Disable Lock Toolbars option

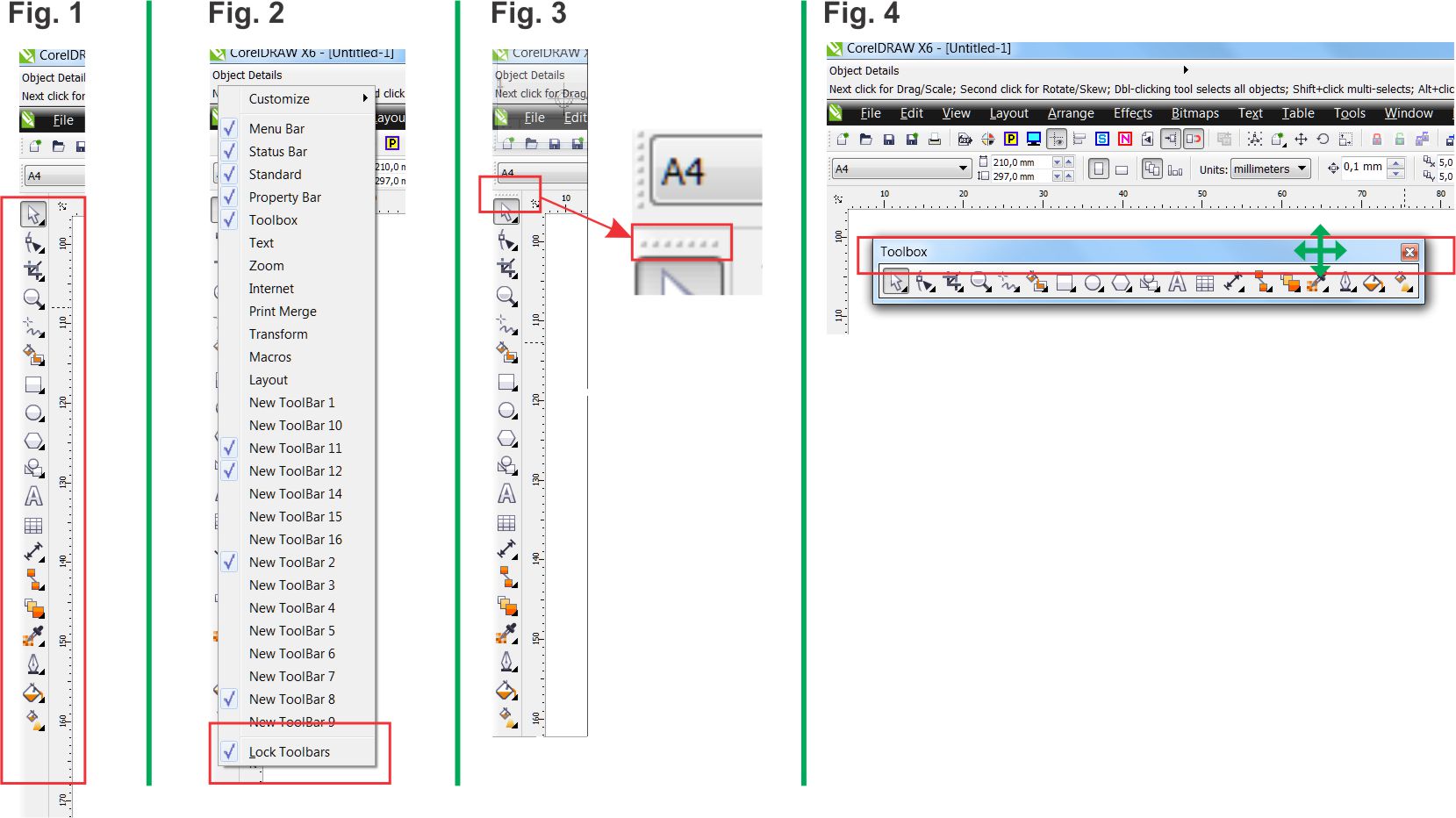click(297, 751)
